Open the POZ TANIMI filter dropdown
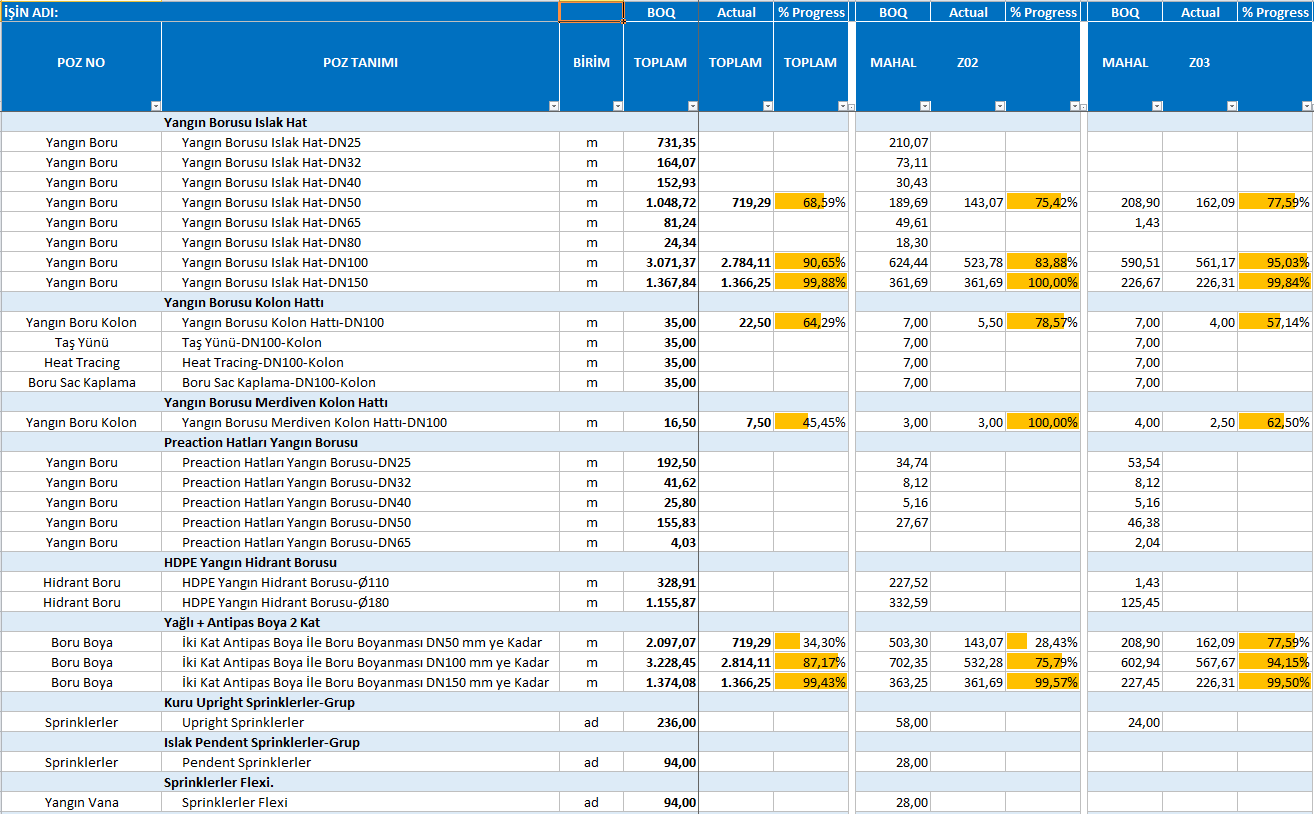Image resolution: width=1314 pixels, height=814 pixels. [x=552, y=105]
